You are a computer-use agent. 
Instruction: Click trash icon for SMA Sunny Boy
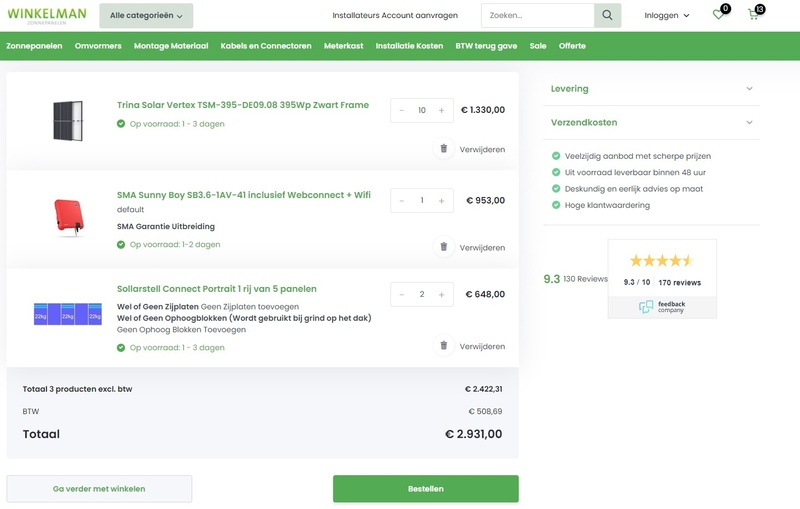pyautogui.click(x=444, y=247)
